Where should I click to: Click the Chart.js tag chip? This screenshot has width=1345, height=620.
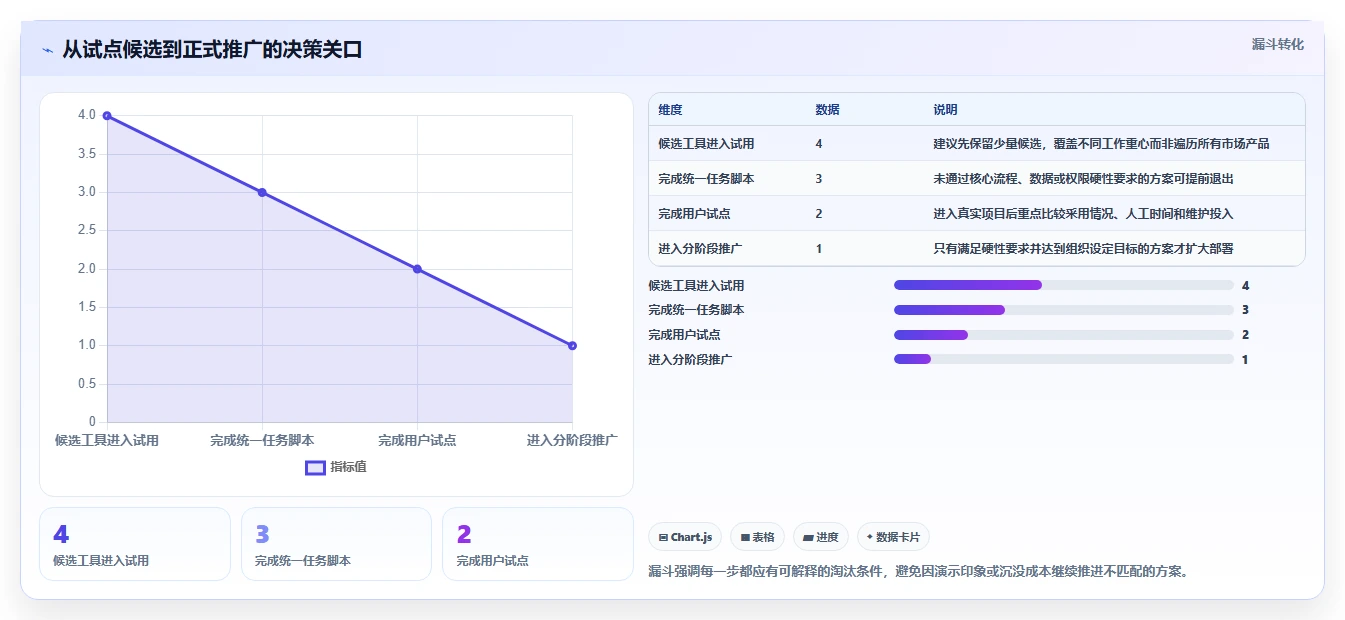pos(685,537)
